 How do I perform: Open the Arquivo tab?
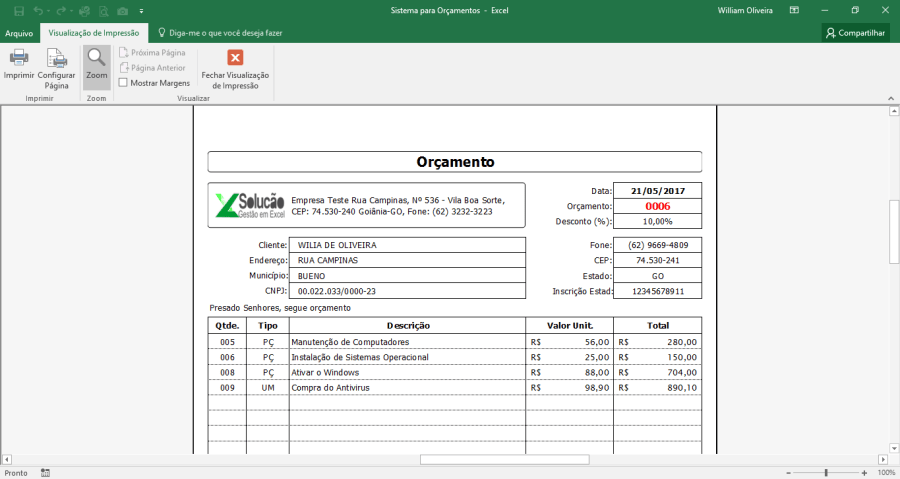coord(19,33)
